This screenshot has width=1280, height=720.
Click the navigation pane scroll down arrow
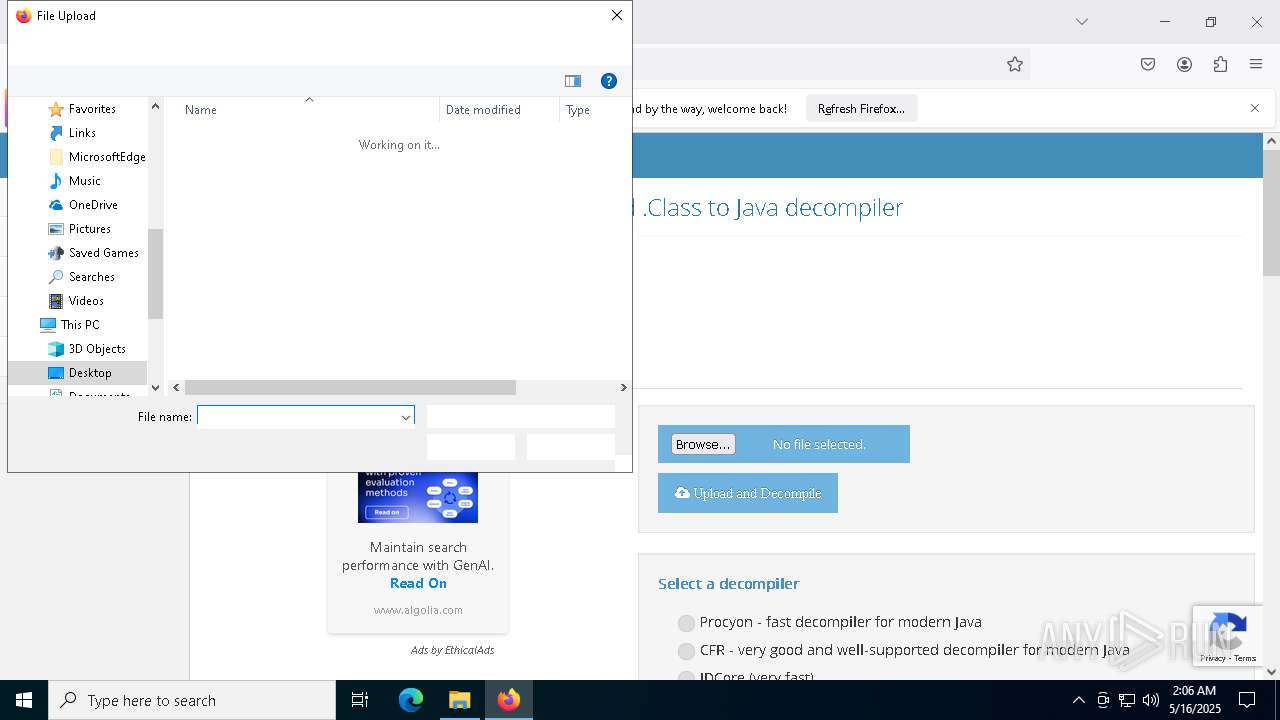point(155,388)
